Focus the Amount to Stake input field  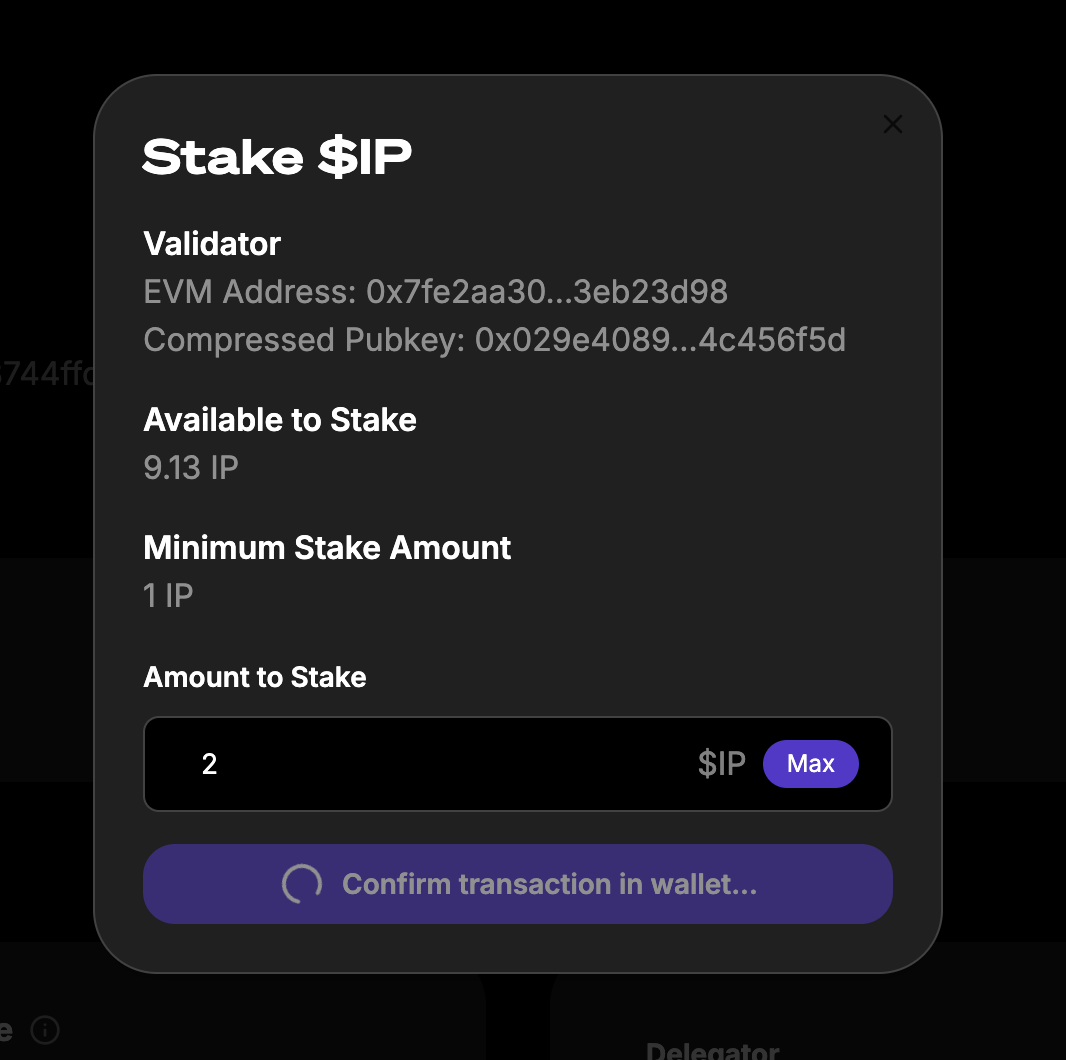440,765
